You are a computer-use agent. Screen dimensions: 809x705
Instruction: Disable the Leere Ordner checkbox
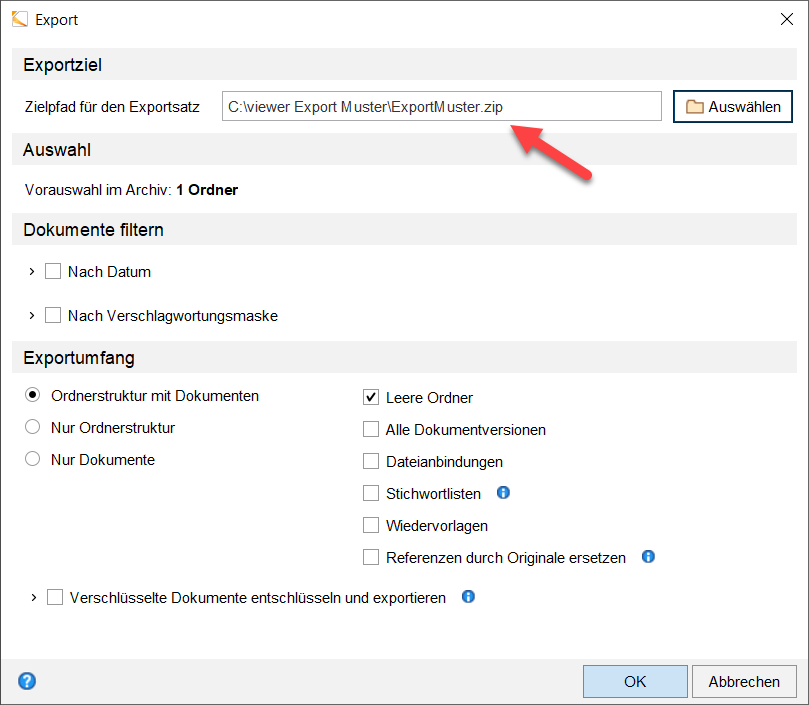372,396
